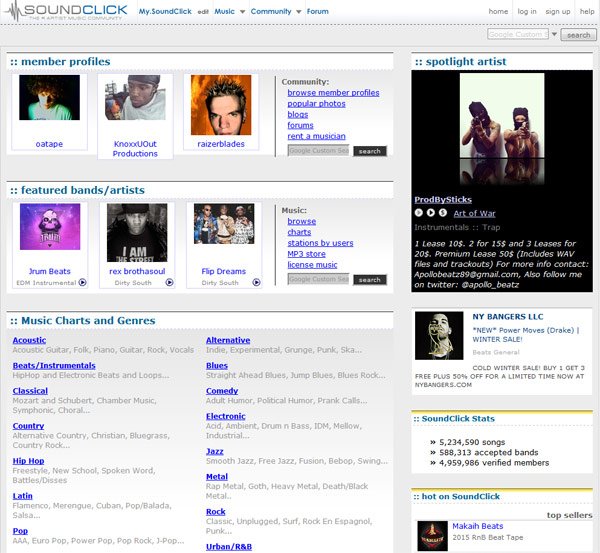Open MP3 store link

pos(307,254)
